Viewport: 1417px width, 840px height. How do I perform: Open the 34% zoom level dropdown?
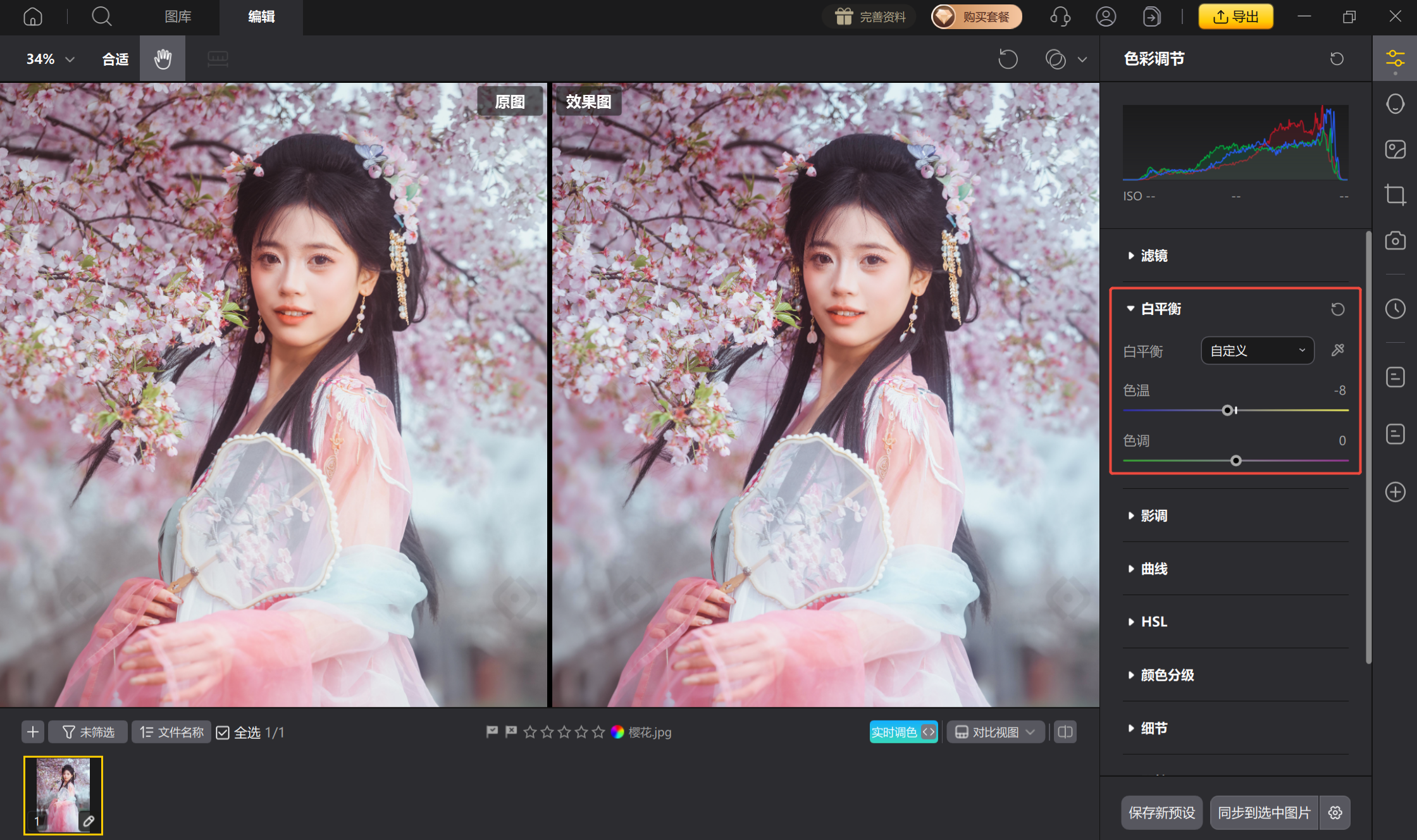point(50,59)
